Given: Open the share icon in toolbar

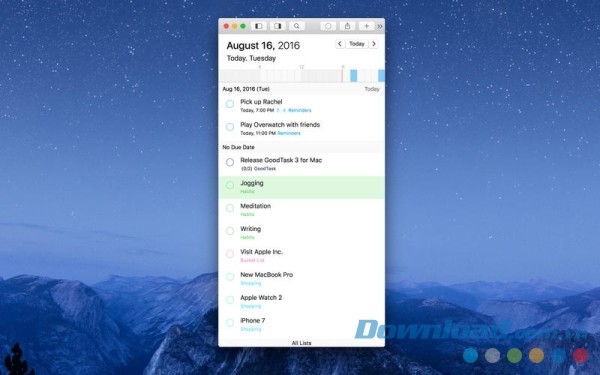Looking at the screenshot, I should click(347, 26).
